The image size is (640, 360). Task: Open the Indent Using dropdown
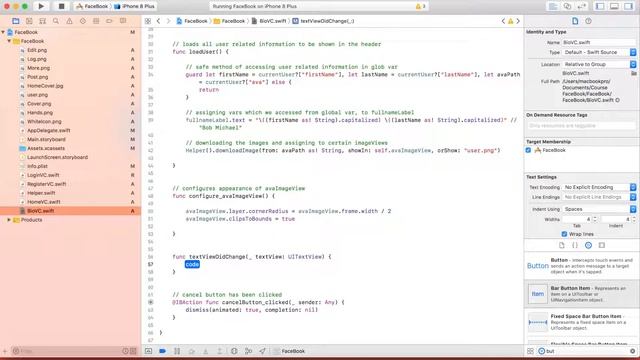pos(600,209)
